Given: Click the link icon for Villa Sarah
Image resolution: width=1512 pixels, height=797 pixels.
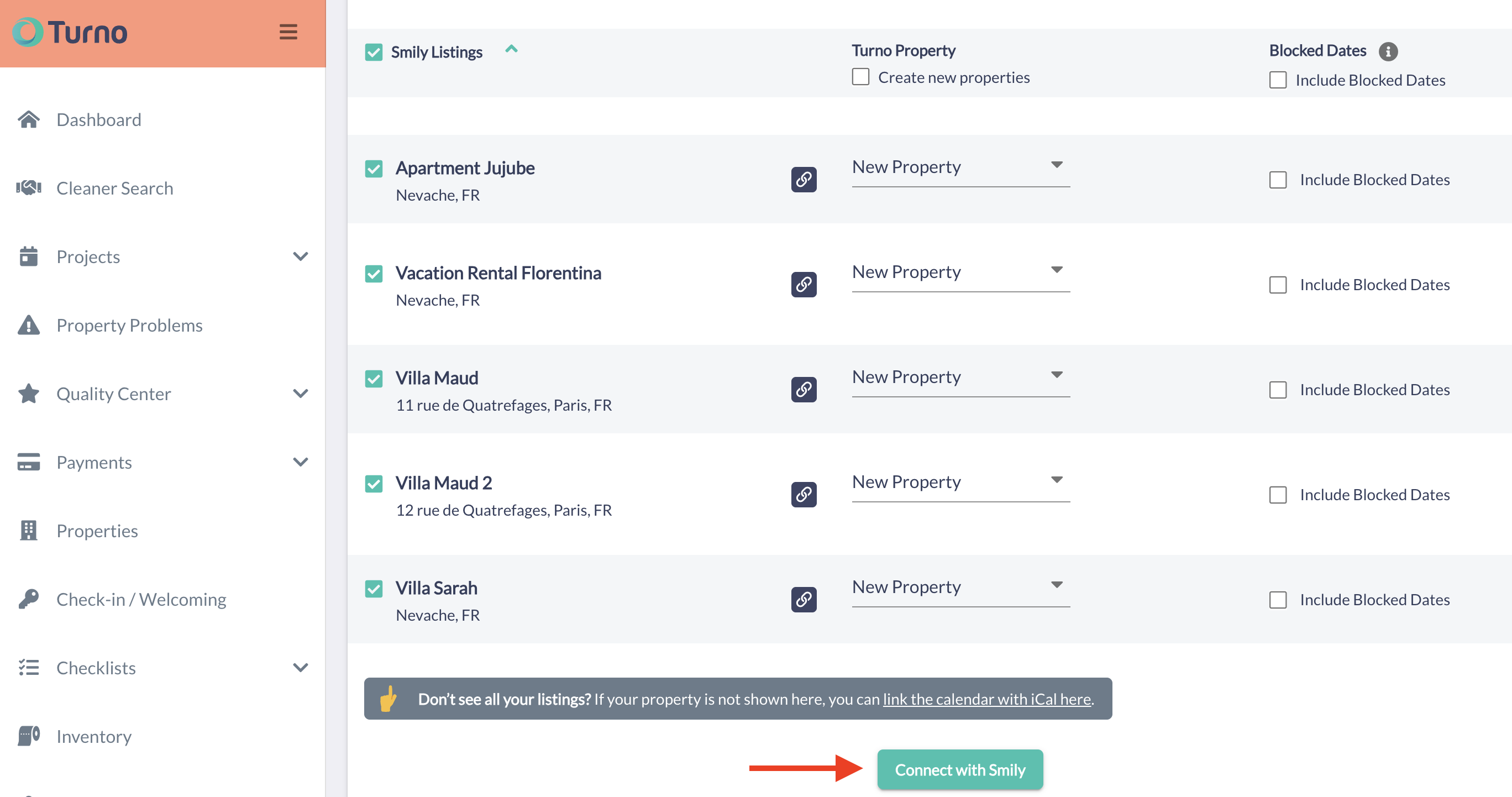Looking at the screenshot, I should [x=803, y=599].
